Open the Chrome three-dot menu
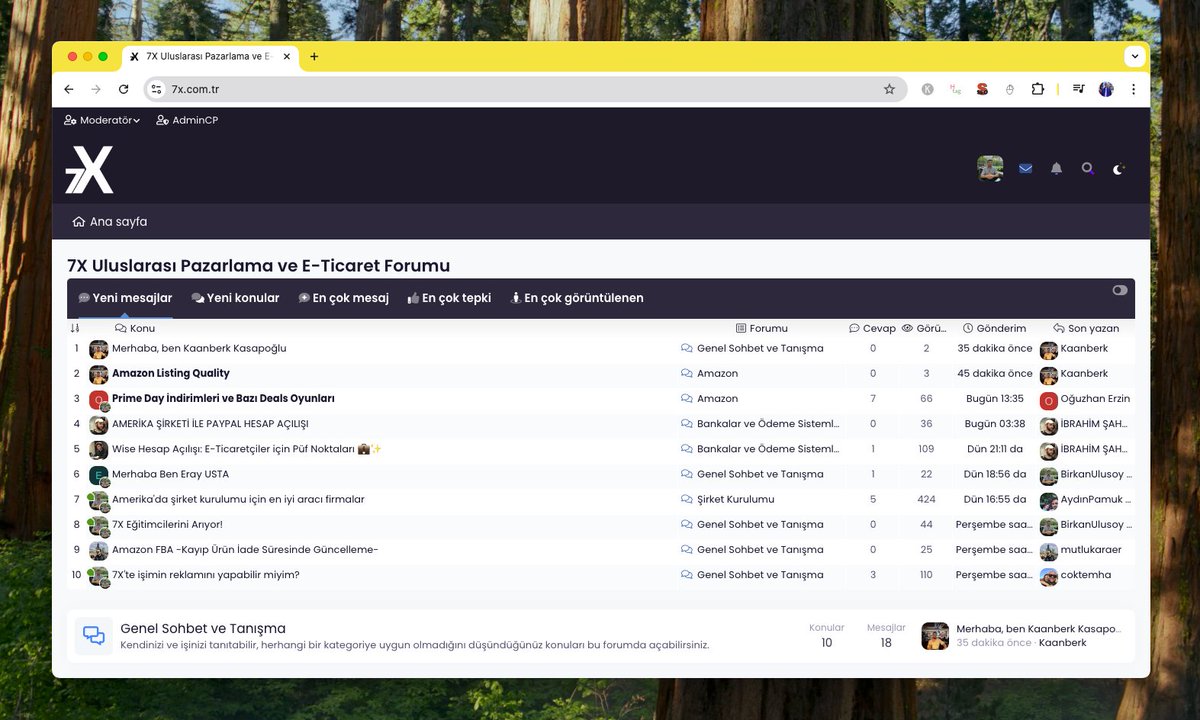The width and height of the screenshot is (1200, 720). coord(1133,89)
